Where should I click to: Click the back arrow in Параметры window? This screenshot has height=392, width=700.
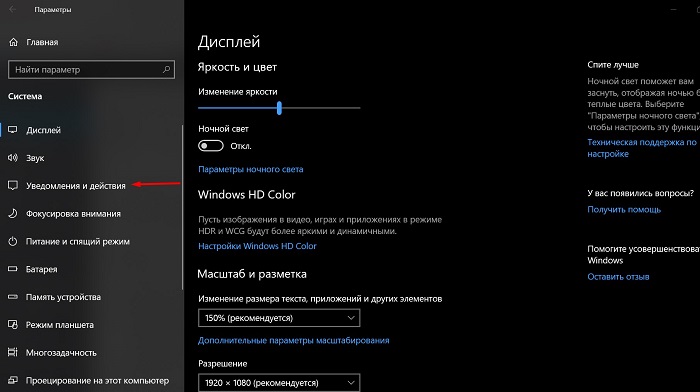[x=12, y=9]
